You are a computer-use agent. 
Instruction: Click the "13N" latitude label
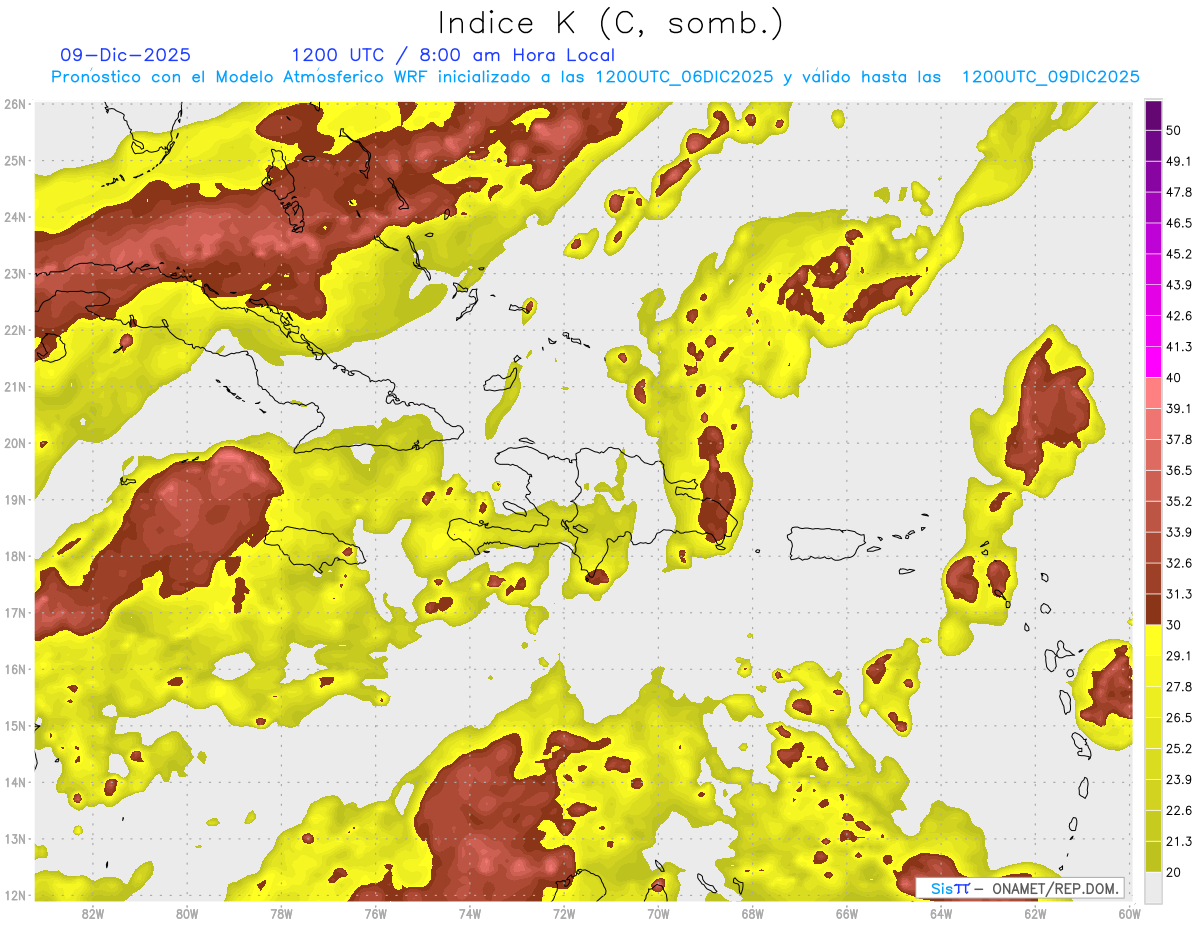15,838
